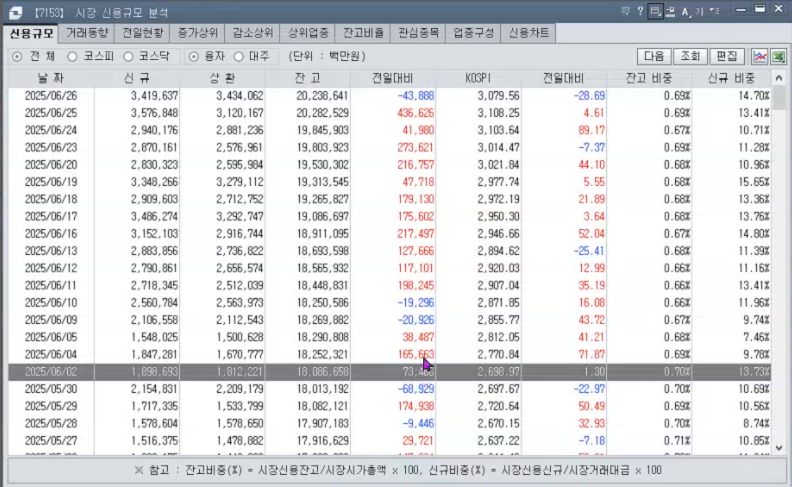Go to the 감소상위 tab

pos(253,33)
